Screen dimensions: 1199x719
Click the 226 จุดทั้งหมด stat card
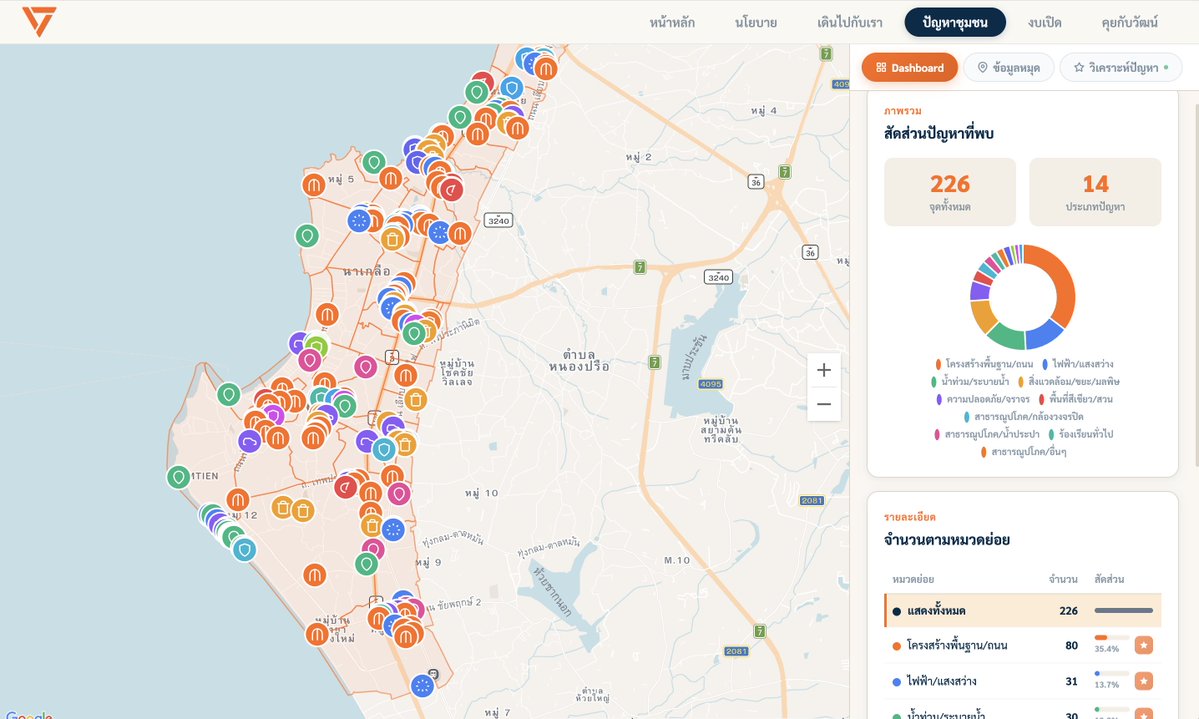point(950,192)
